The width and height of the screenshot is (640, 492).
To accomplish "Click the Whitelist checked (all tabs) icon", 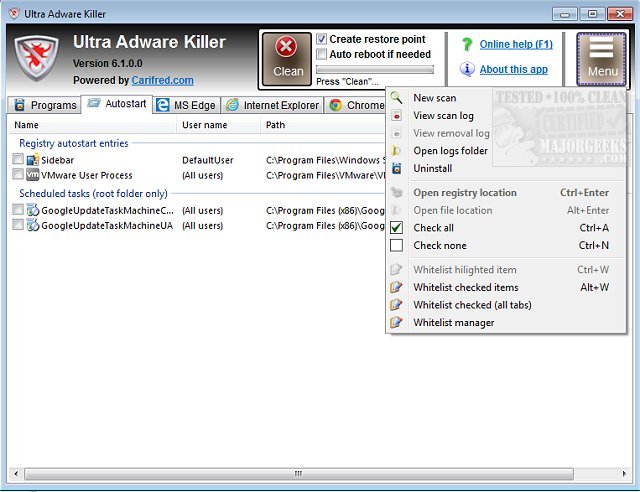I will (x=396, y=305).
